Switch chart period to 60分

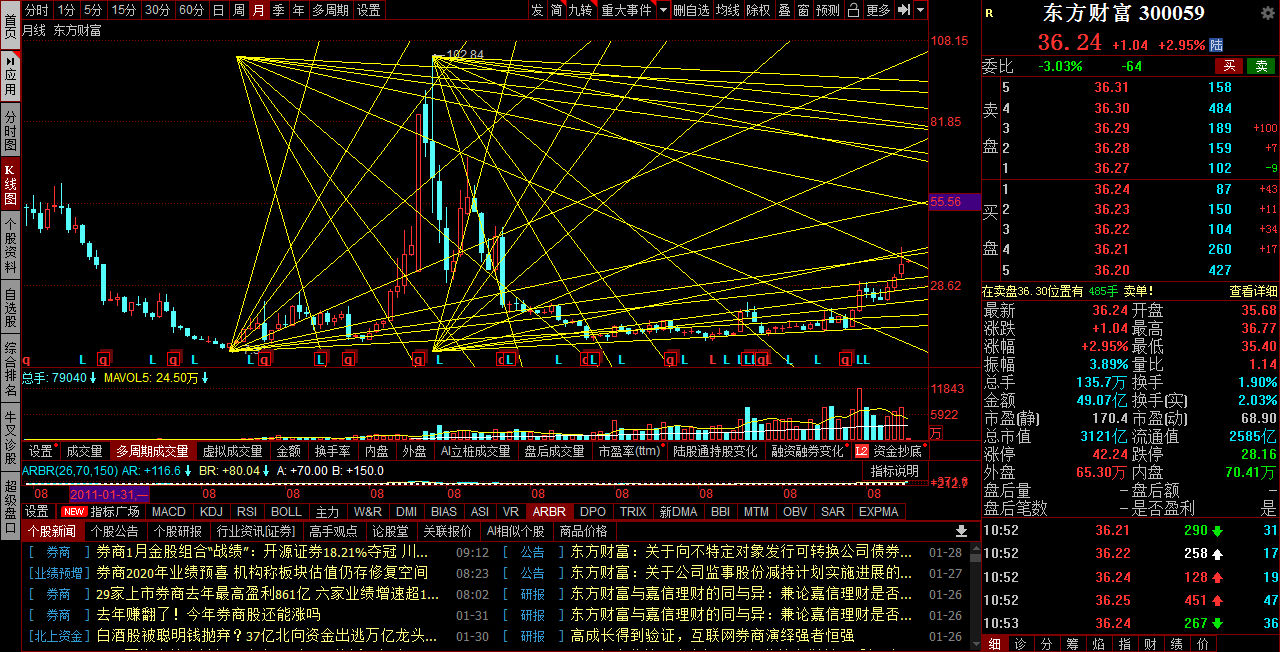pyautogui.click(x=191, y=10)
